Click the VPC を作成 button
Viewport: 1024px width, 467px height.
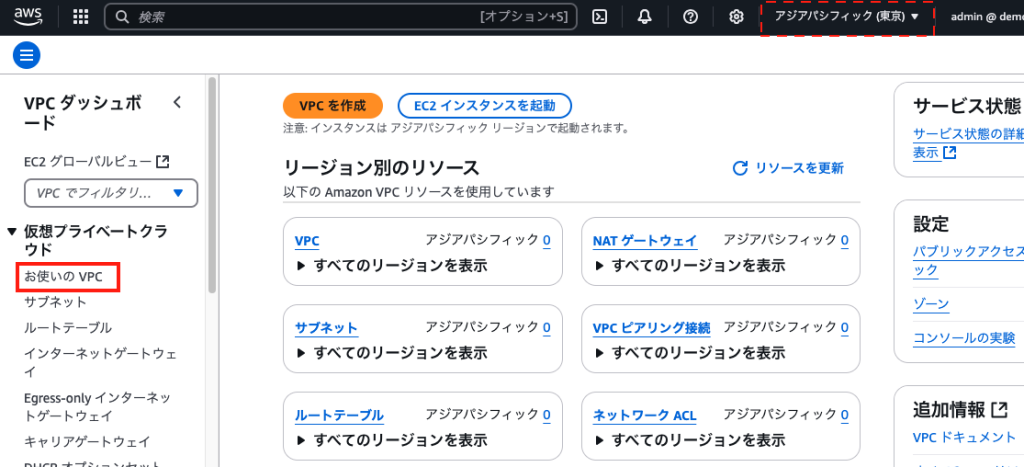pyautogui.click(x=332, y=106)
